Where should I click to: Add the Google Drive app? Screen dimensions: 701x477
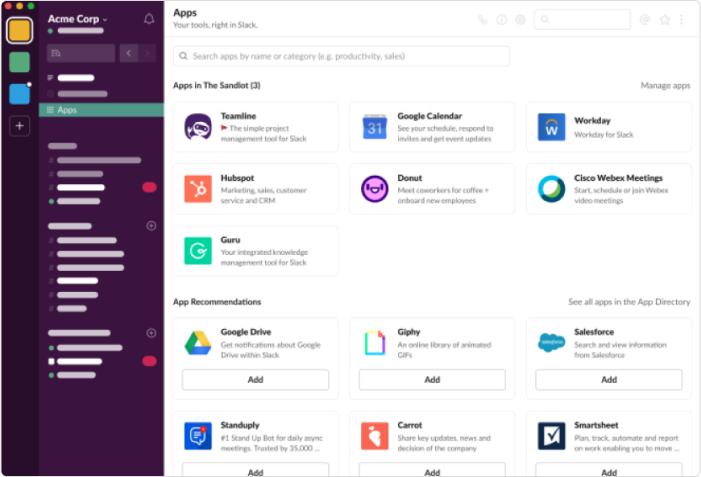(255, 380)
